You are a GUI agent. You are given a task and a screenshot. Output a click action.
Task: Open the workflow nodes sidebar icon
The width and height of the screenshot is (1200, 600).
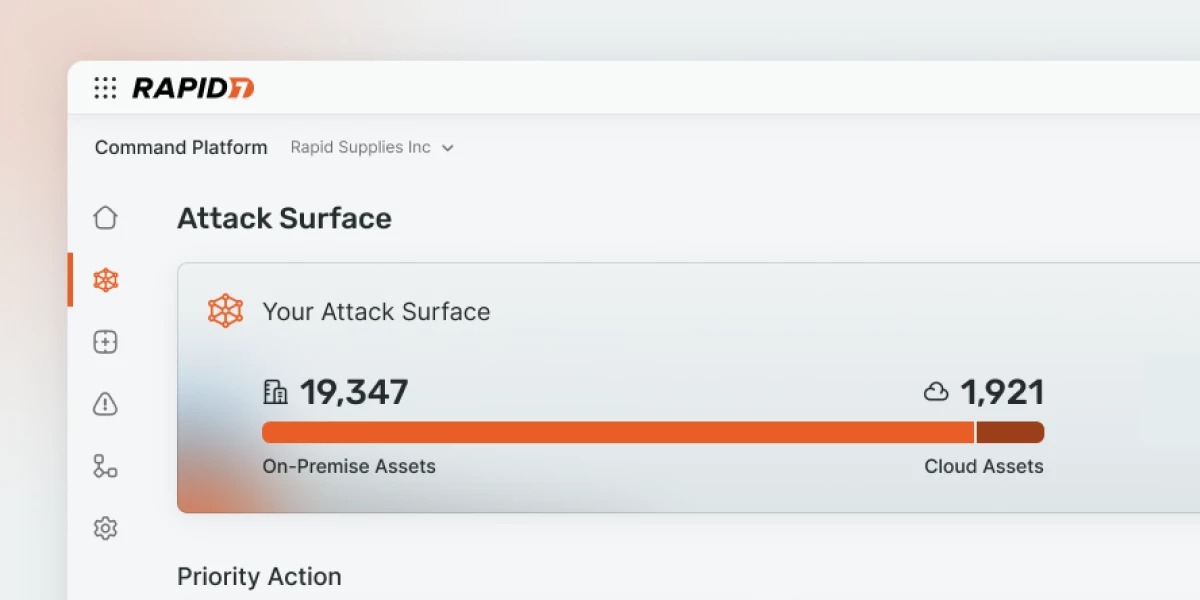coord(105,466)
